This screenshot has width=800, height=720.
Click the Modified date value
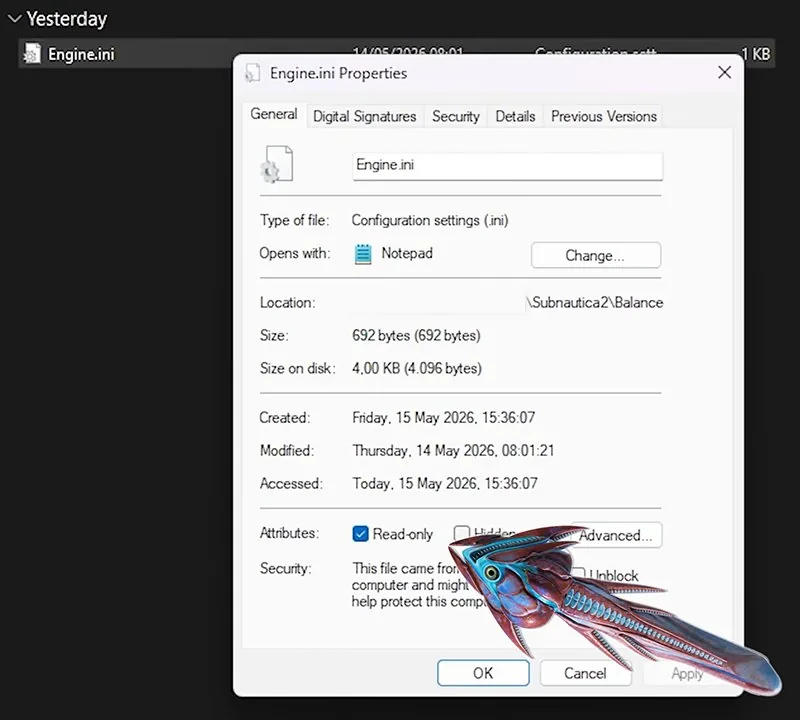point(453,451)
